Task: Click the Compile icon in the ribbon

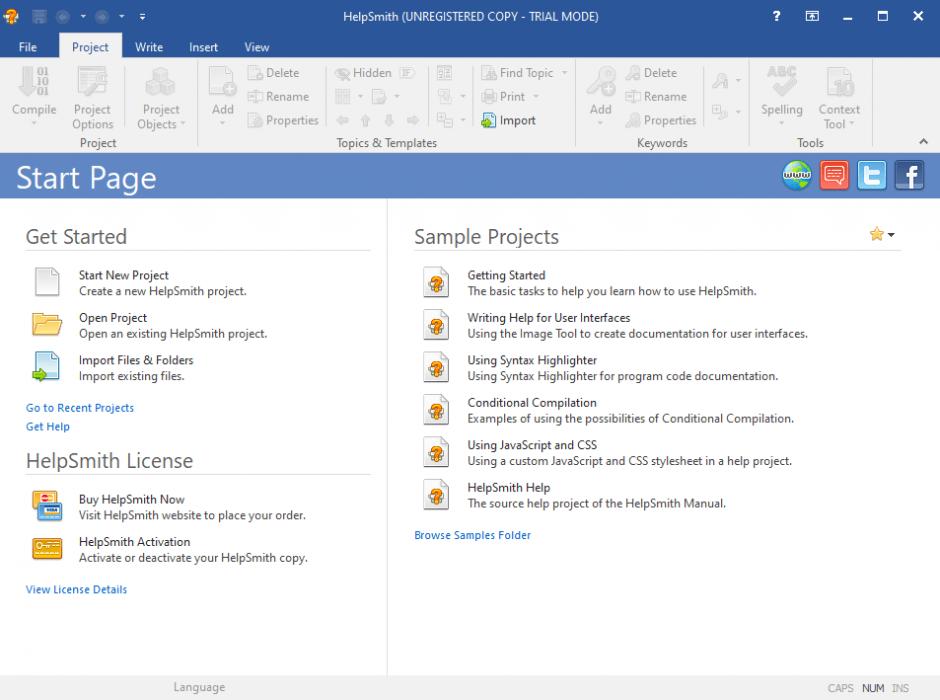Action: point(34,82)
